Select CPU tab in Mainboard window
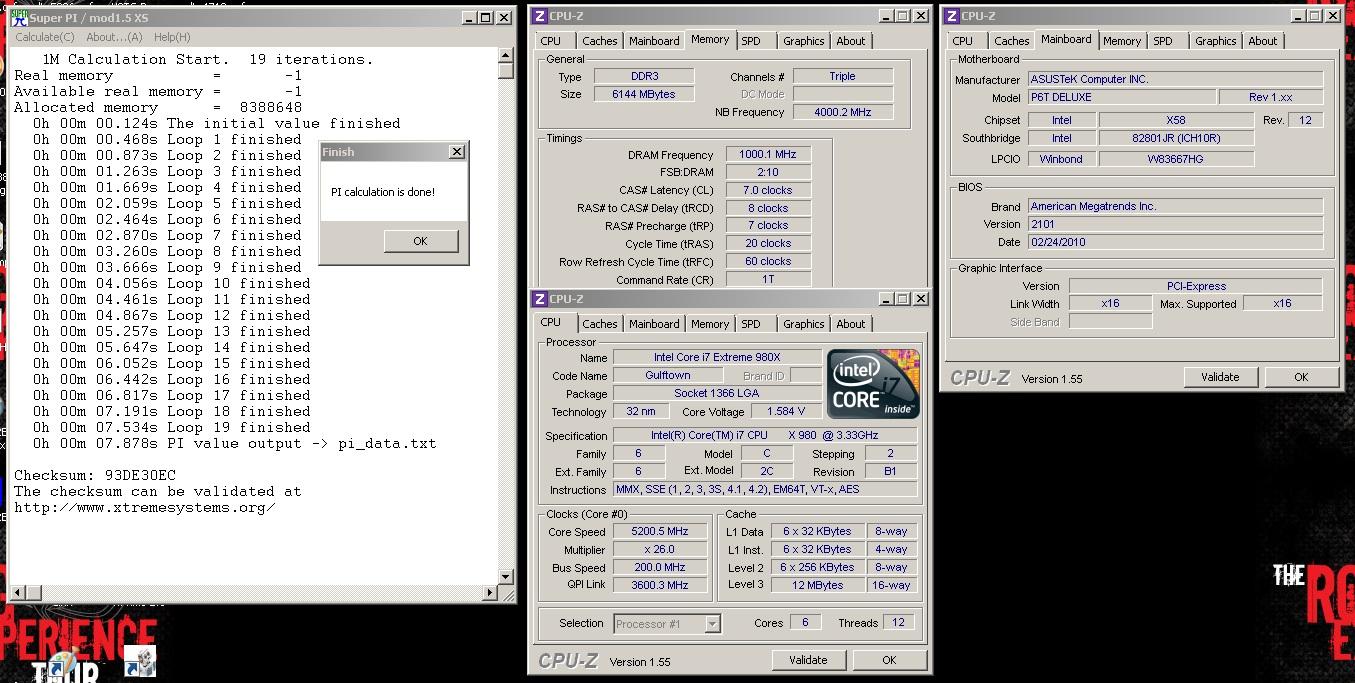The image size is (1355, 683). click(962, 41)
